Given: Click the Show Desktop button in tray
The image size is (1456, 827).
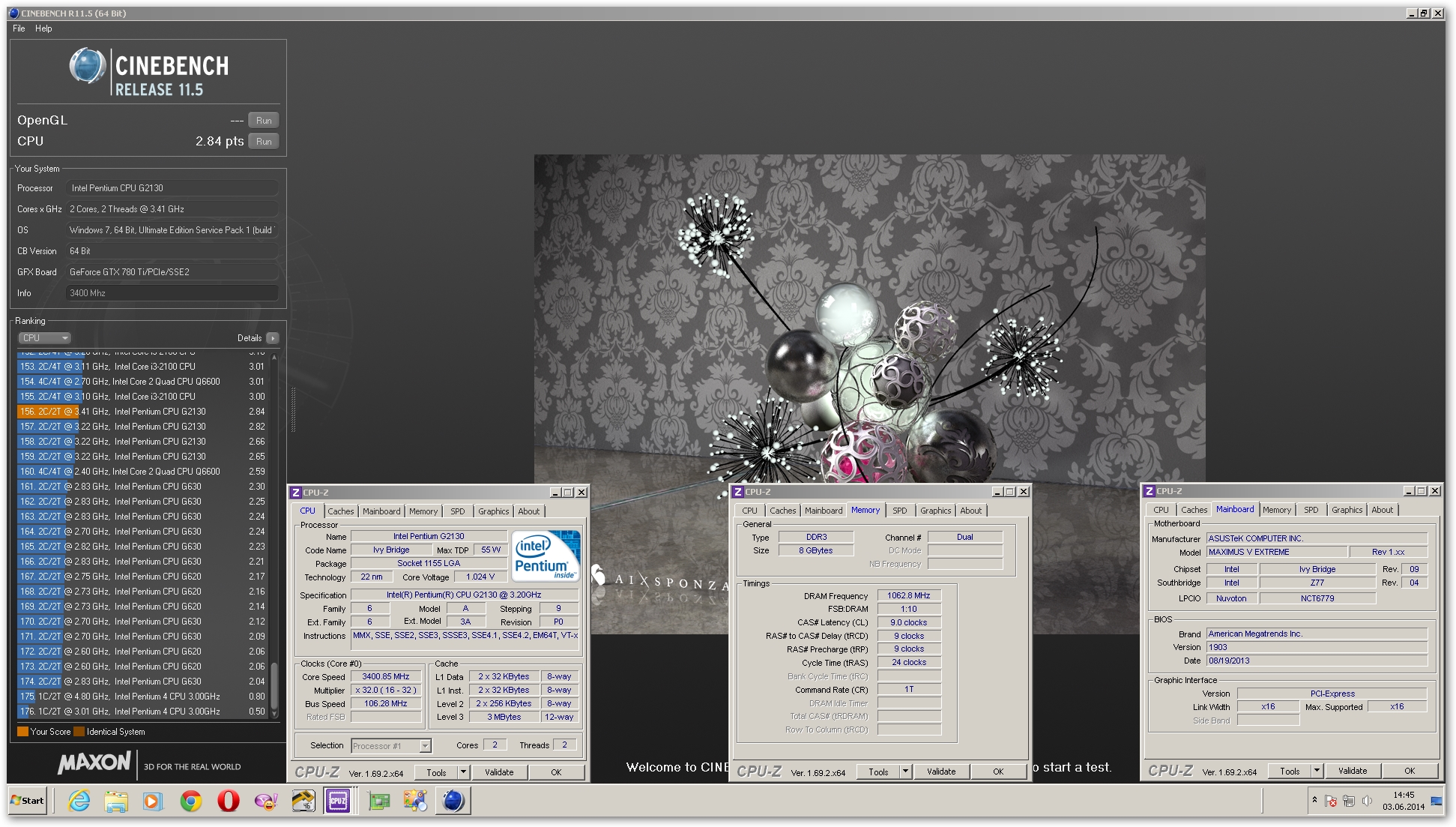Looking at the screenshot, I should [1437, 801].
